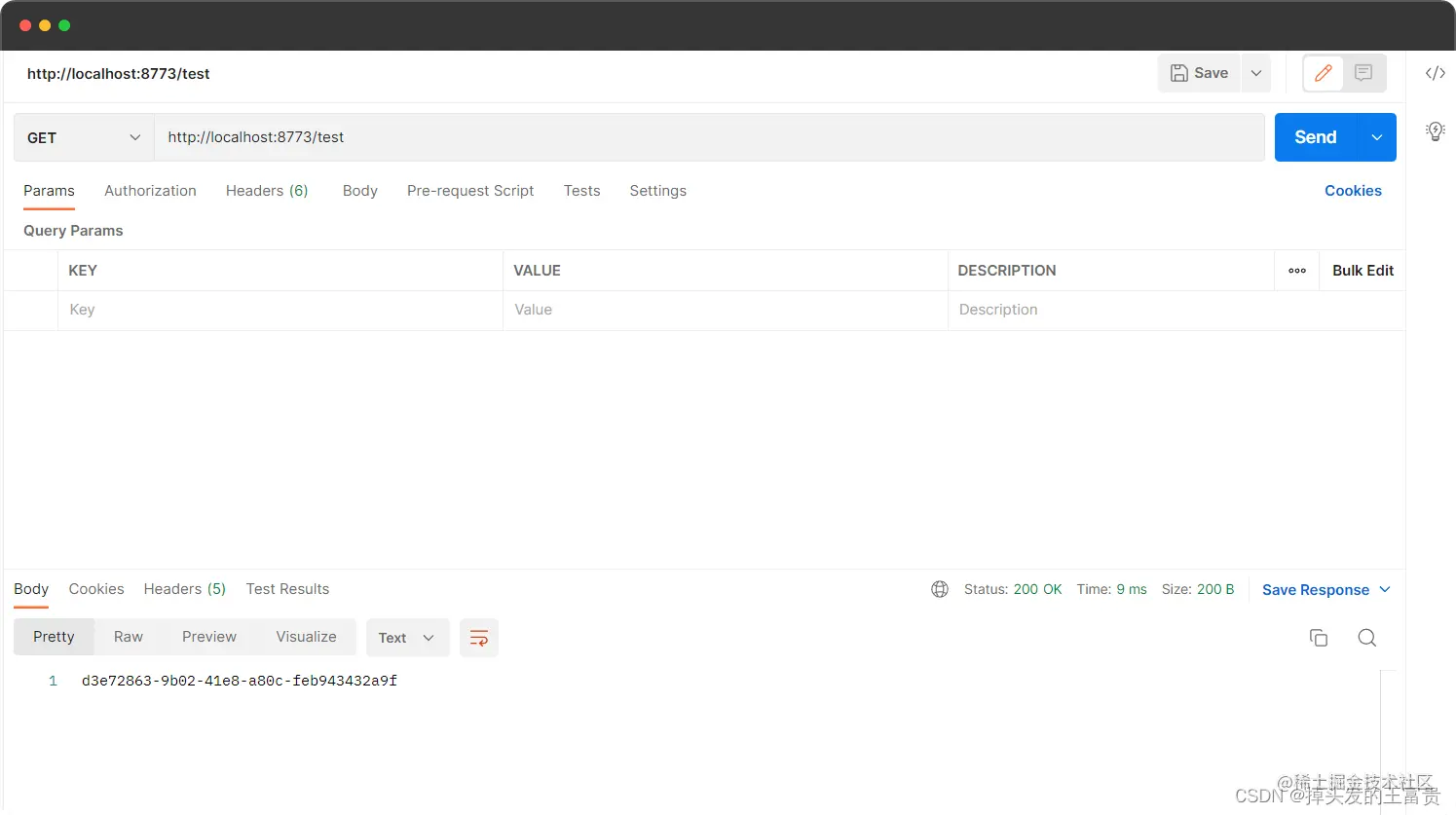Open the Tests tab
Viewport: 1456px width, 815px height.
click(581, 191)
